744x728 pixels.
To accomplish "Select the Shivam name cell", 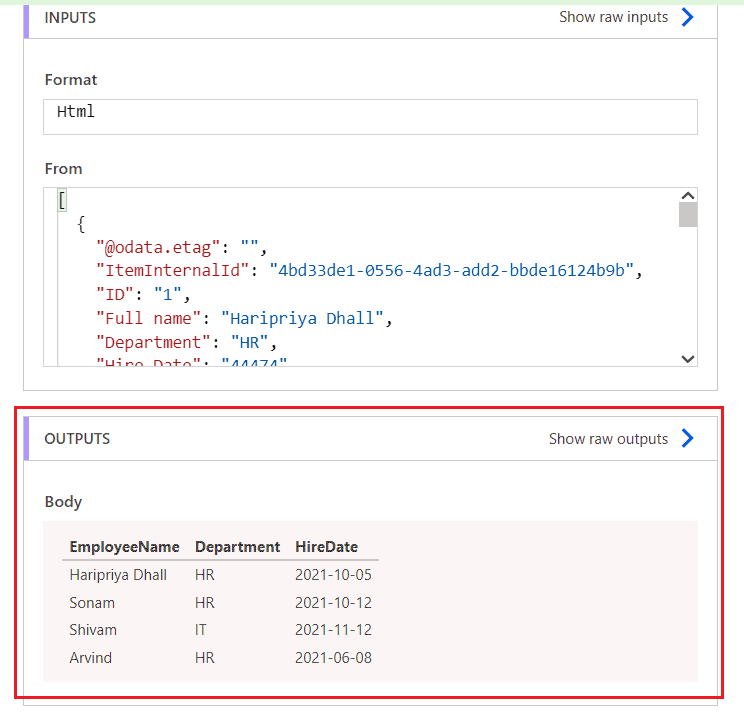I will pos(93,630).
